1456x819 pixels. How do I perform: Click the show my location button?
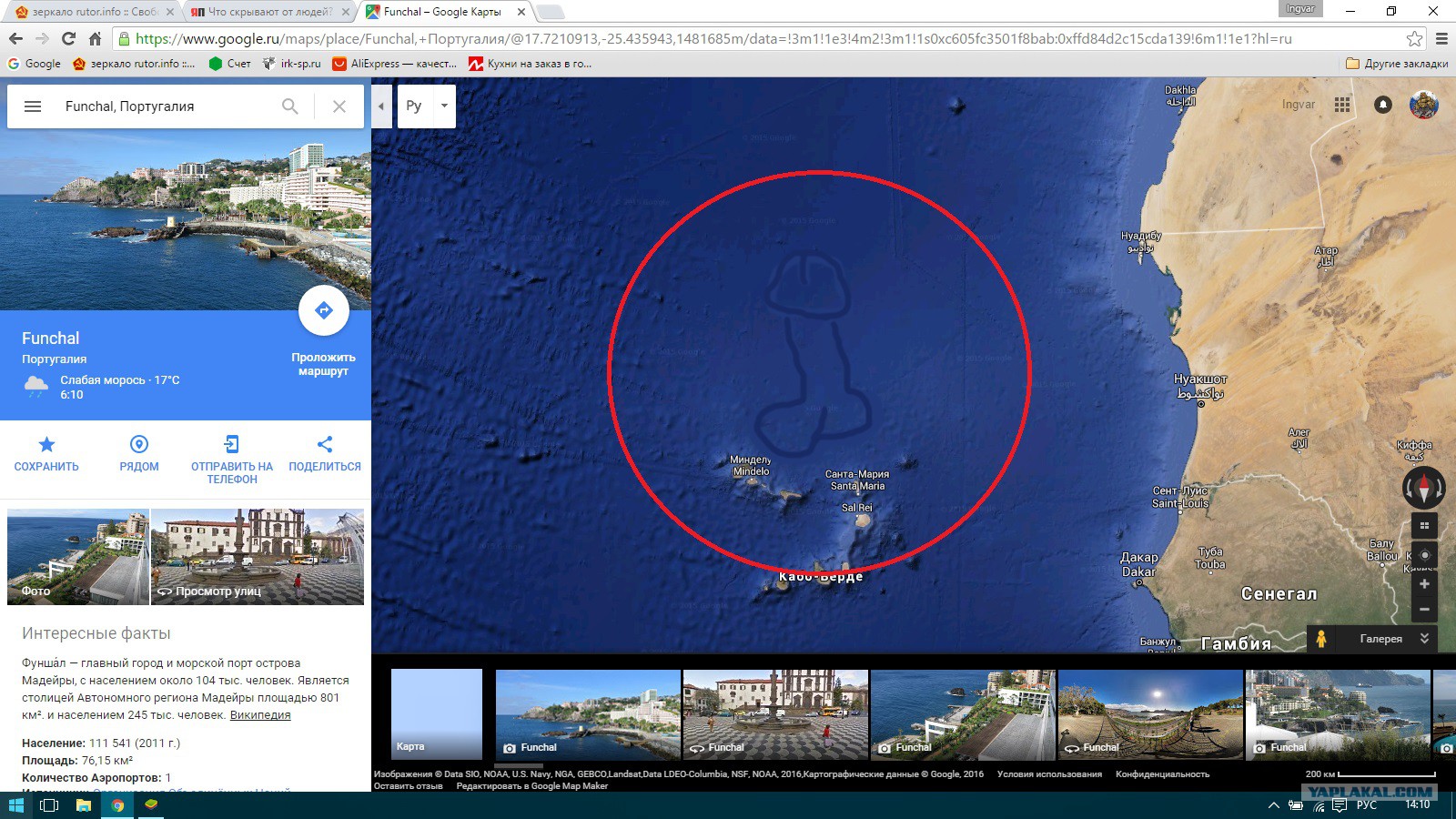[x=1424, y=555]
